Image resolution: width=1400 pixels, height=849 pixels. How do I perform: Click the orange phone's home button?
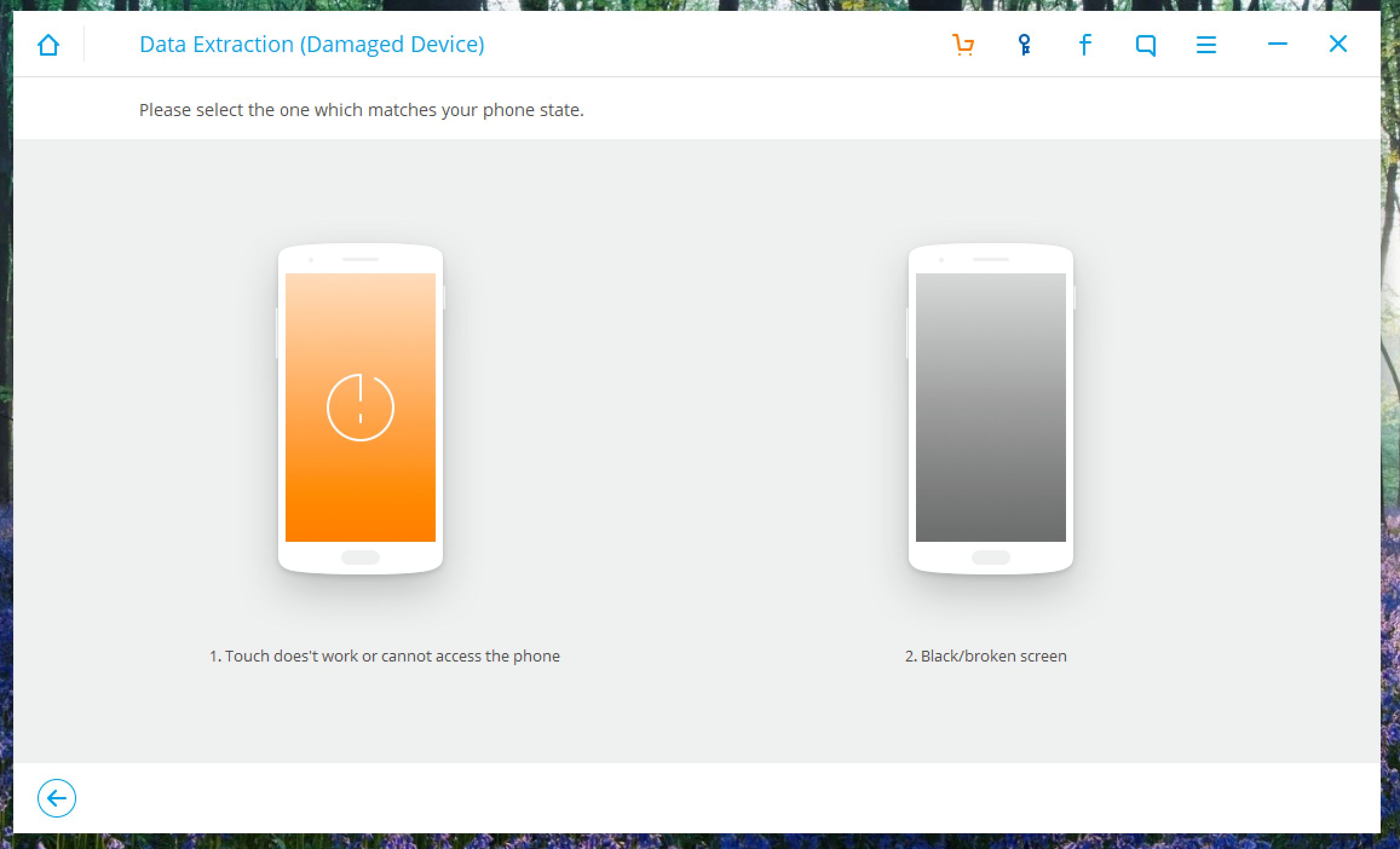(x=361, y=558)
